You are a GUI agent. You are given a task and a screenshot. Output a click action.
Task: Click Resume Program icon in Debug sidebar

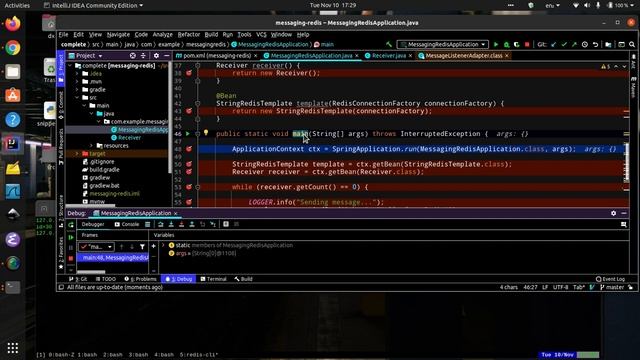pos(71,237)
